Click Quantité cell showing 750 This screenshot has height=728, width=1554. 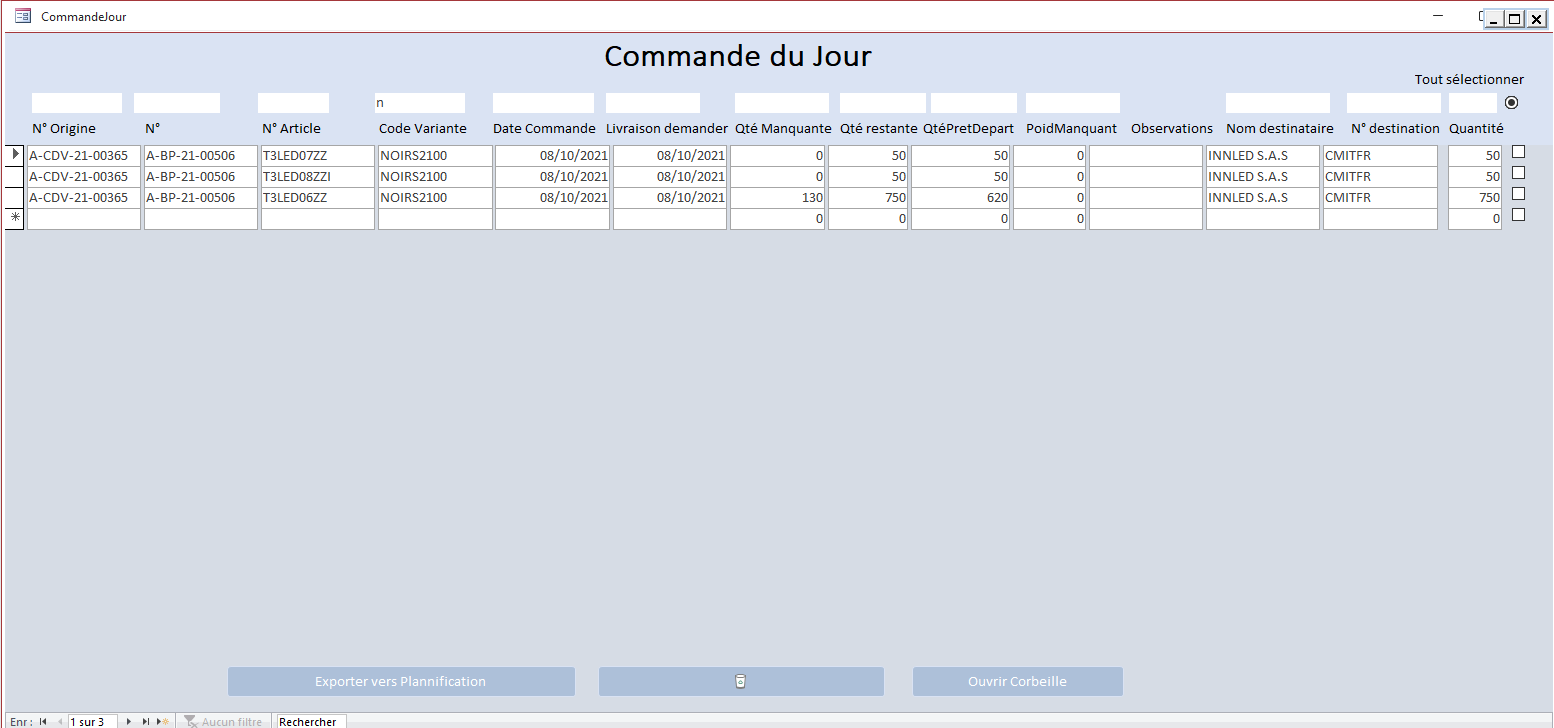[1475, 198]
